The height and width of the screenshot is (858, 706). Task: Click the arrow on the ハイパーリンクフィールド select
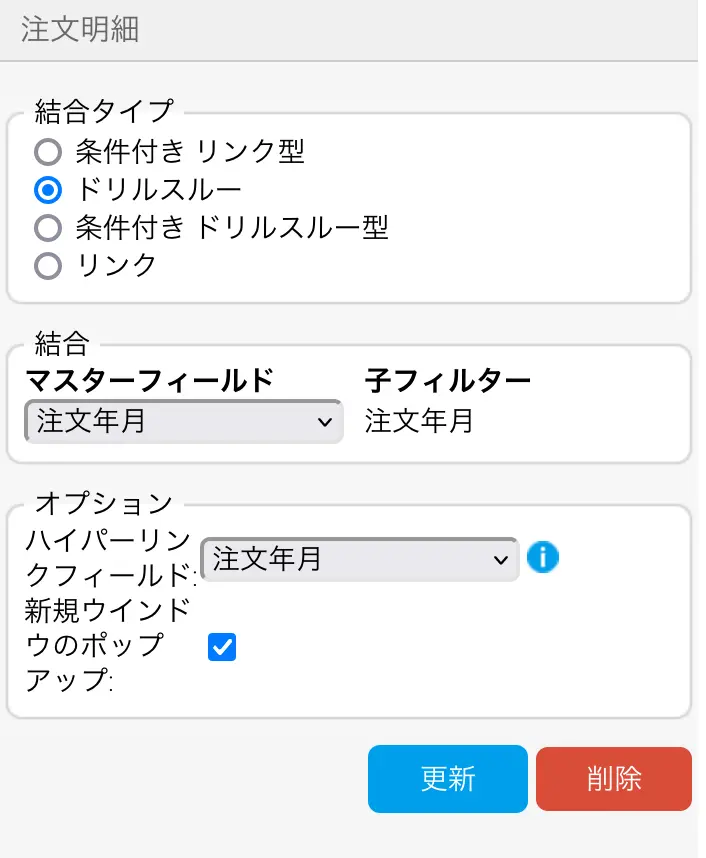[x=501, y=560]
